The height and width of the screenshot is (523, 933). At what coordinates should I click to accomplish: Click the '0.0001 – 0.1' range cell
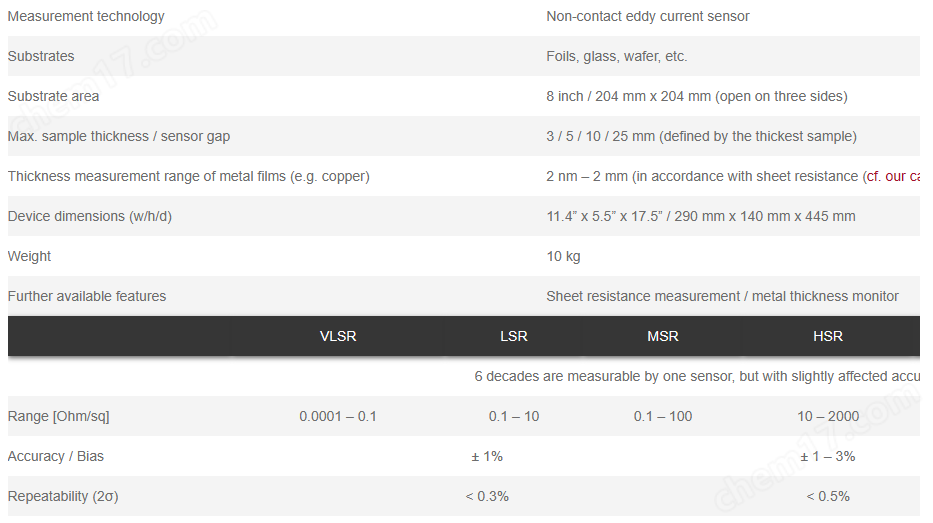point(338,416)
